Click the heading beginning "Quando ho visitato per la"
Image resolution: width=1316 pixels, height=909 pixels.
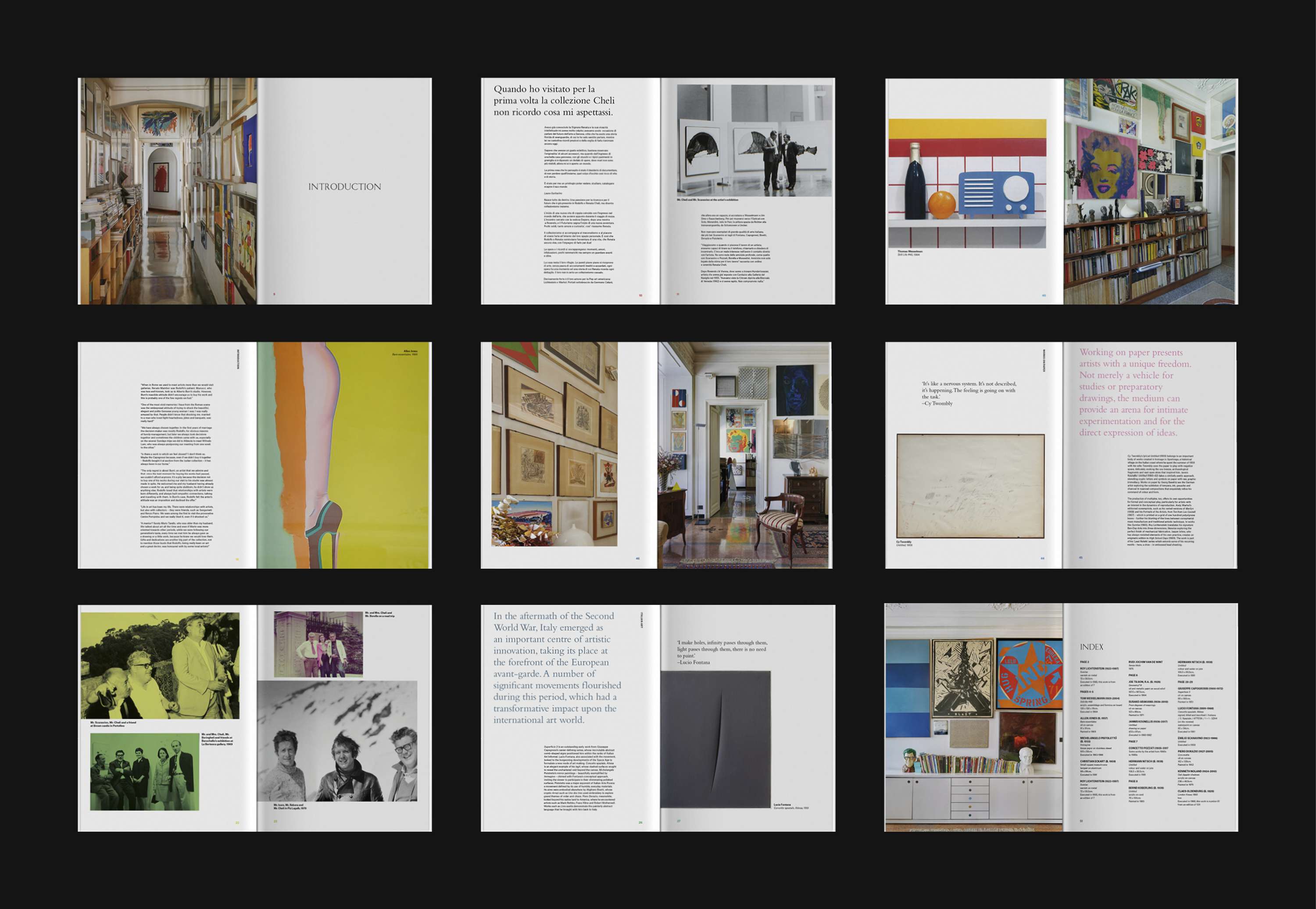click(x=554, y=100)
